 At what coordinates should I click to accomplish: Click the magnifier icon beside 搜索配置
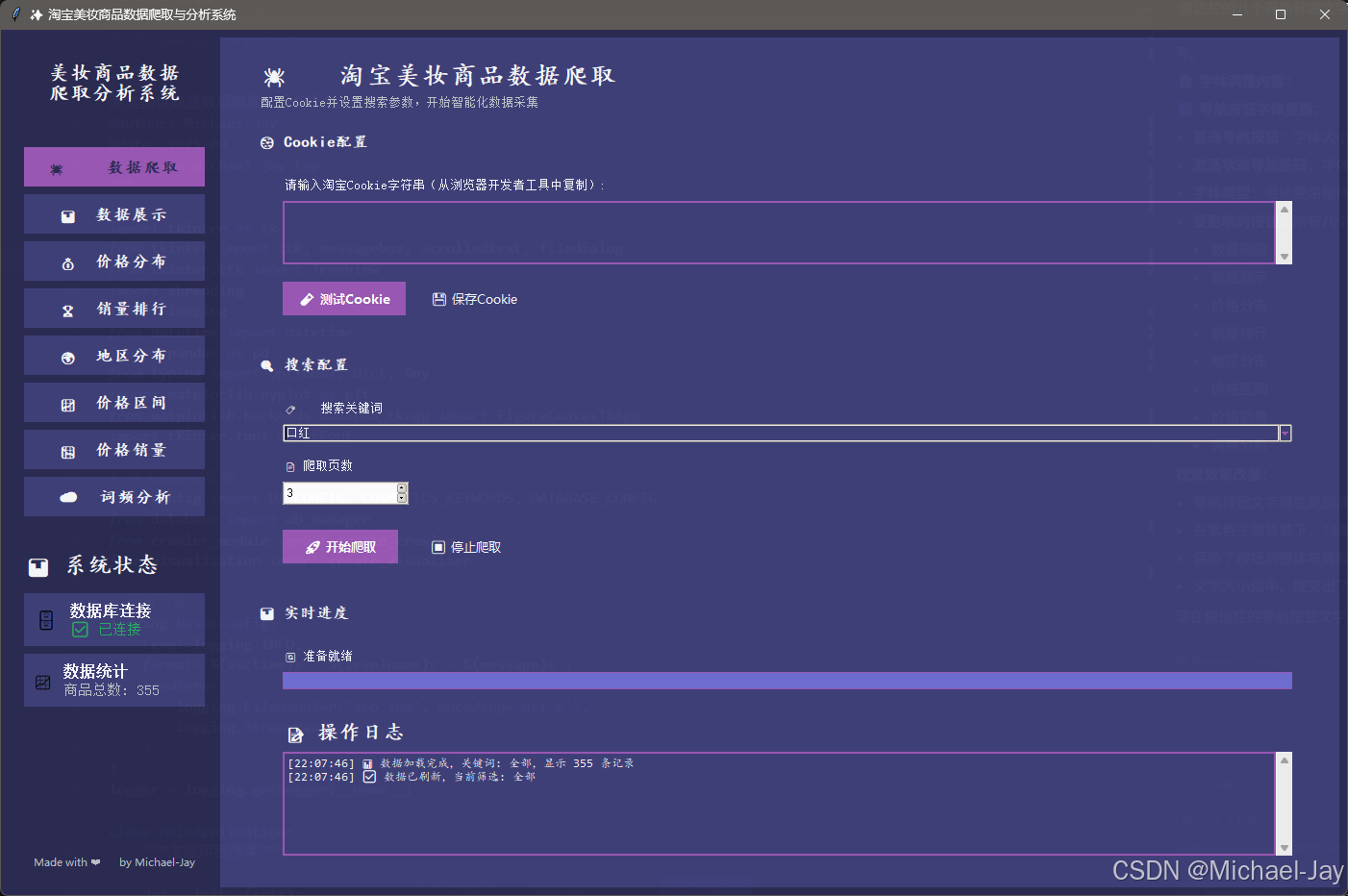point(267,365)
